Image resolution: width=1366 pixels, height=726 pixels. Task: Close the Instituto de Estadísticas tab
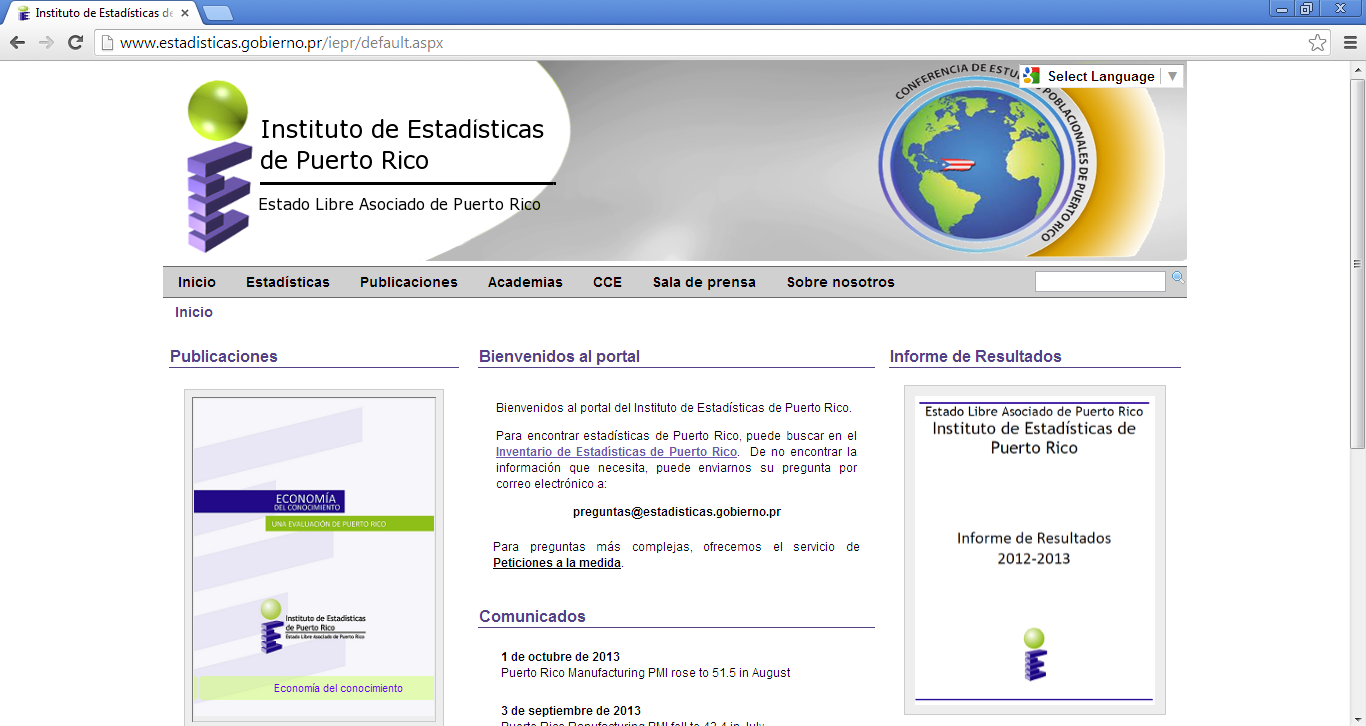click(x=185, y=13)
